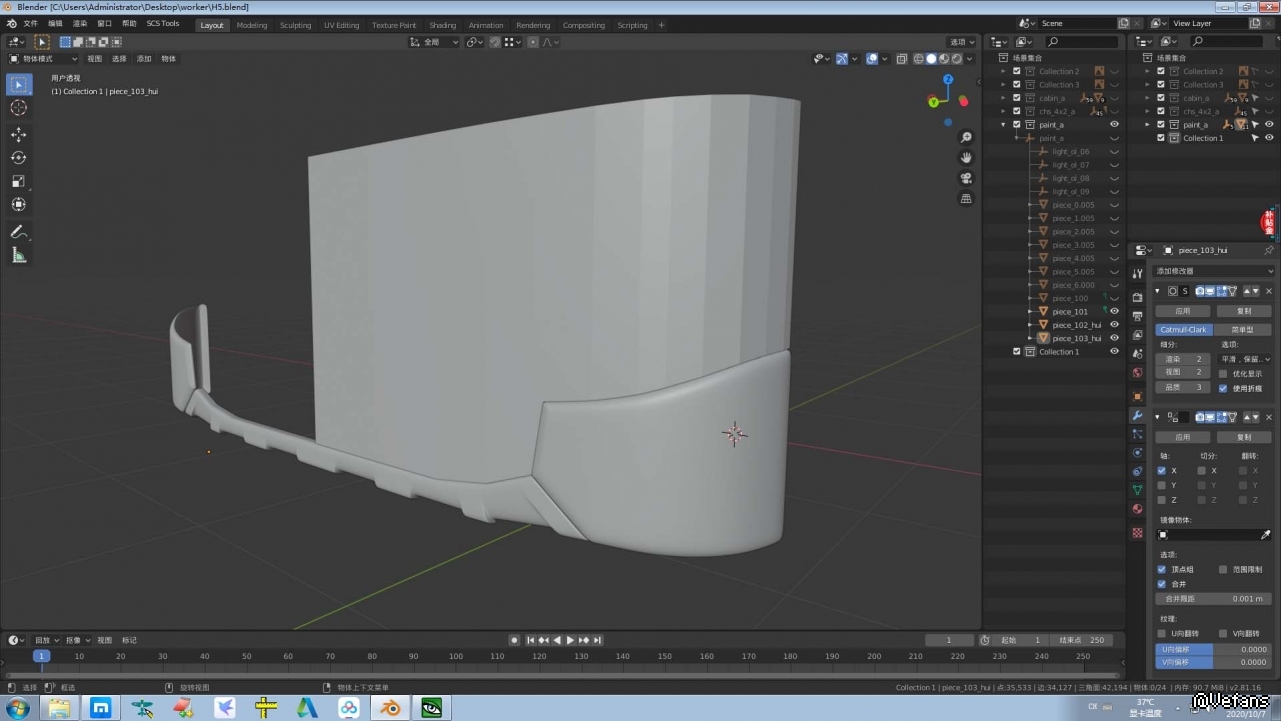Toggle camera view button in viewport
Image resolution: width=1281 pixels, height=721 pixels.
pos(966,178)
